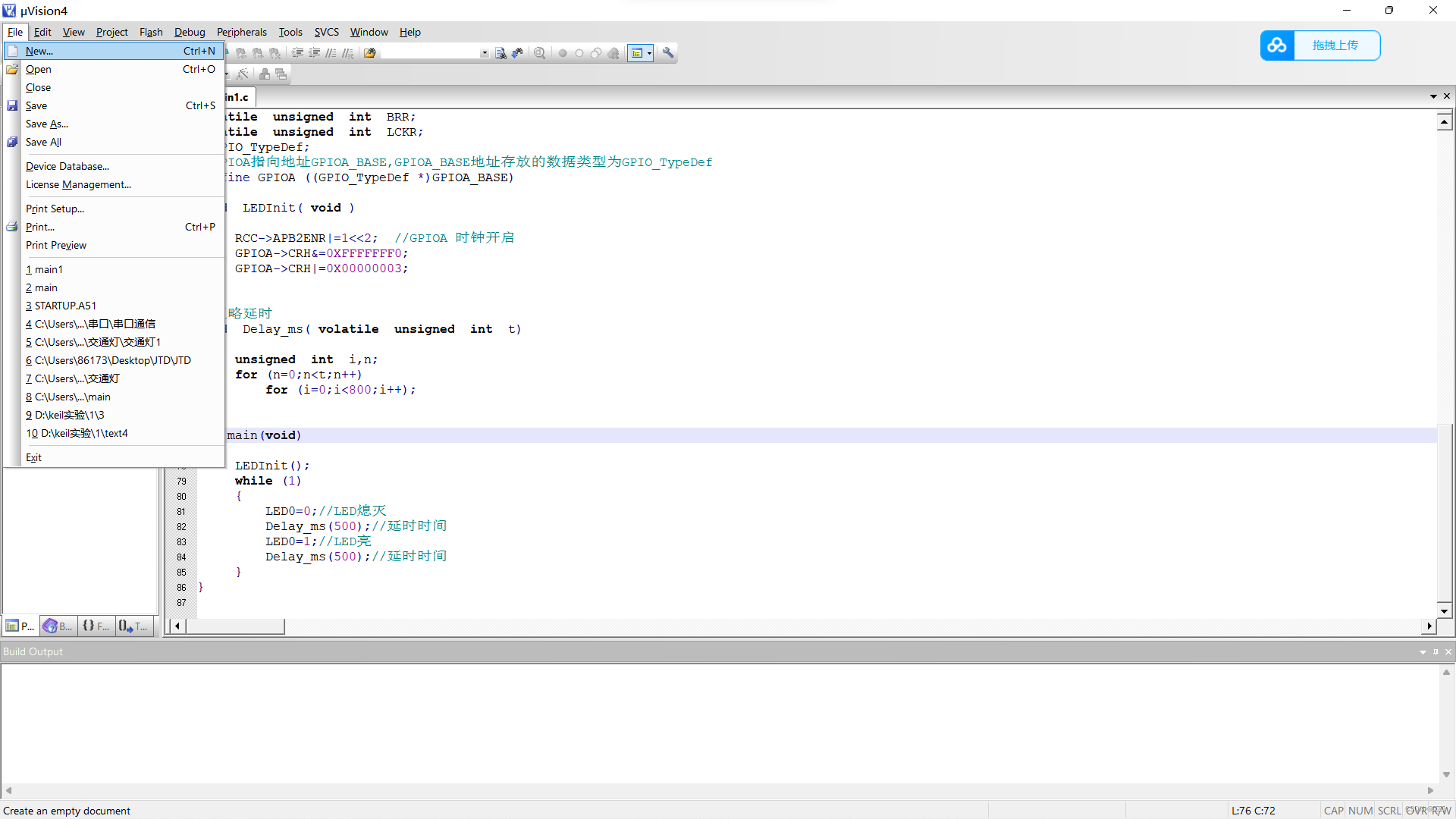This screenshot has width=1456, height=819.
Task: Click the Insert/Remove Breakpoint circle icon
Action: click(563, 53)
